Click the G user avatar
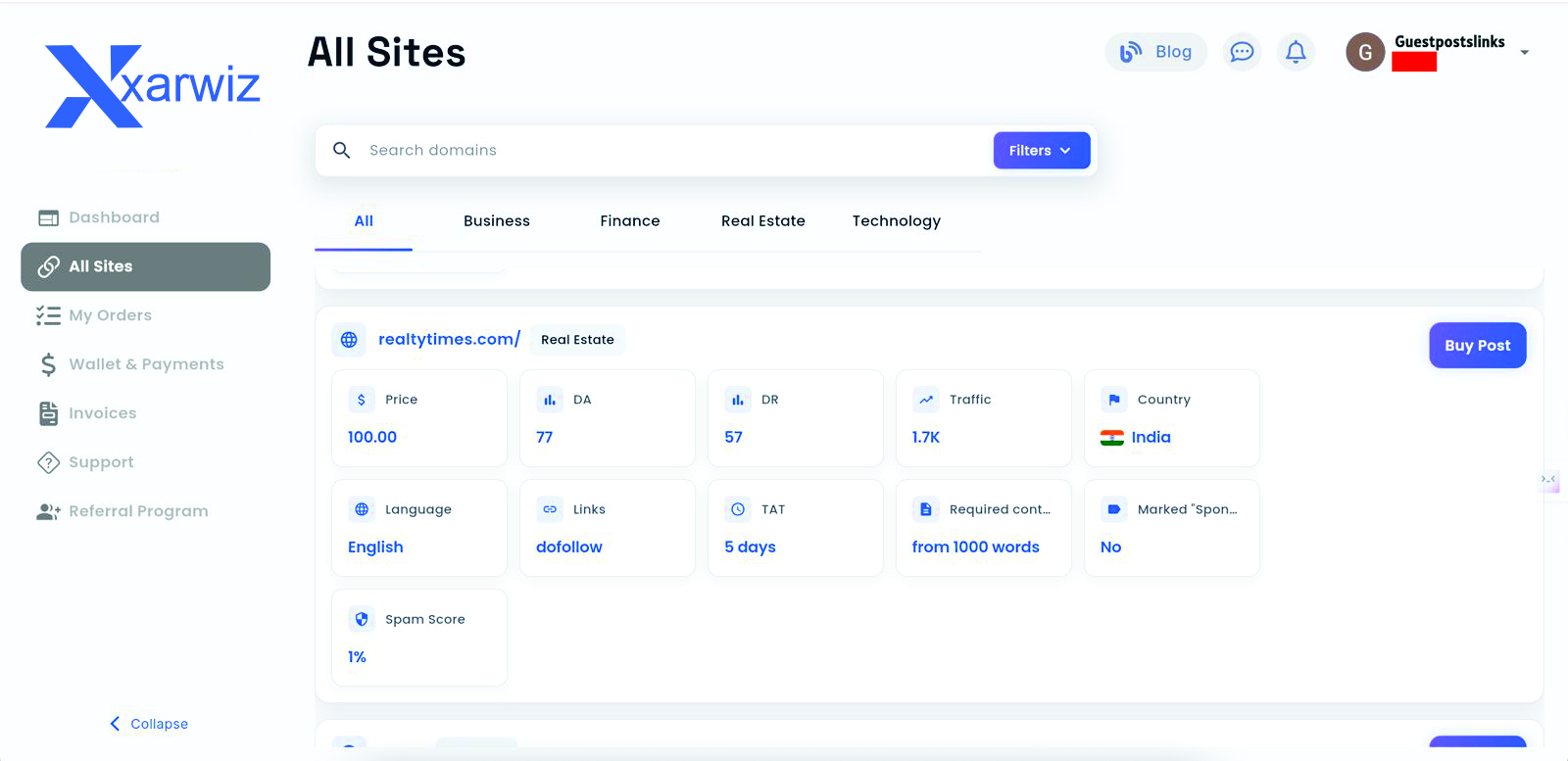1568x761 pixels. 1364,52
